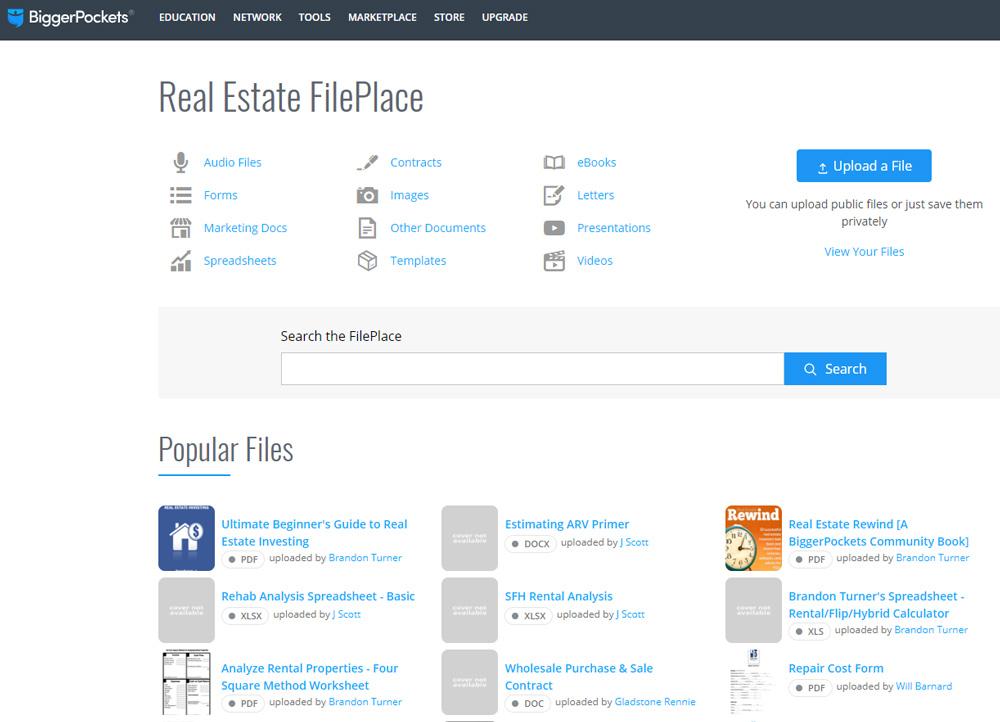The height and width of the screenshot is (722, 1000).
Task: Open Ultimate Beginner's Guide to Real Estate Investing
Action: point(314,533)
